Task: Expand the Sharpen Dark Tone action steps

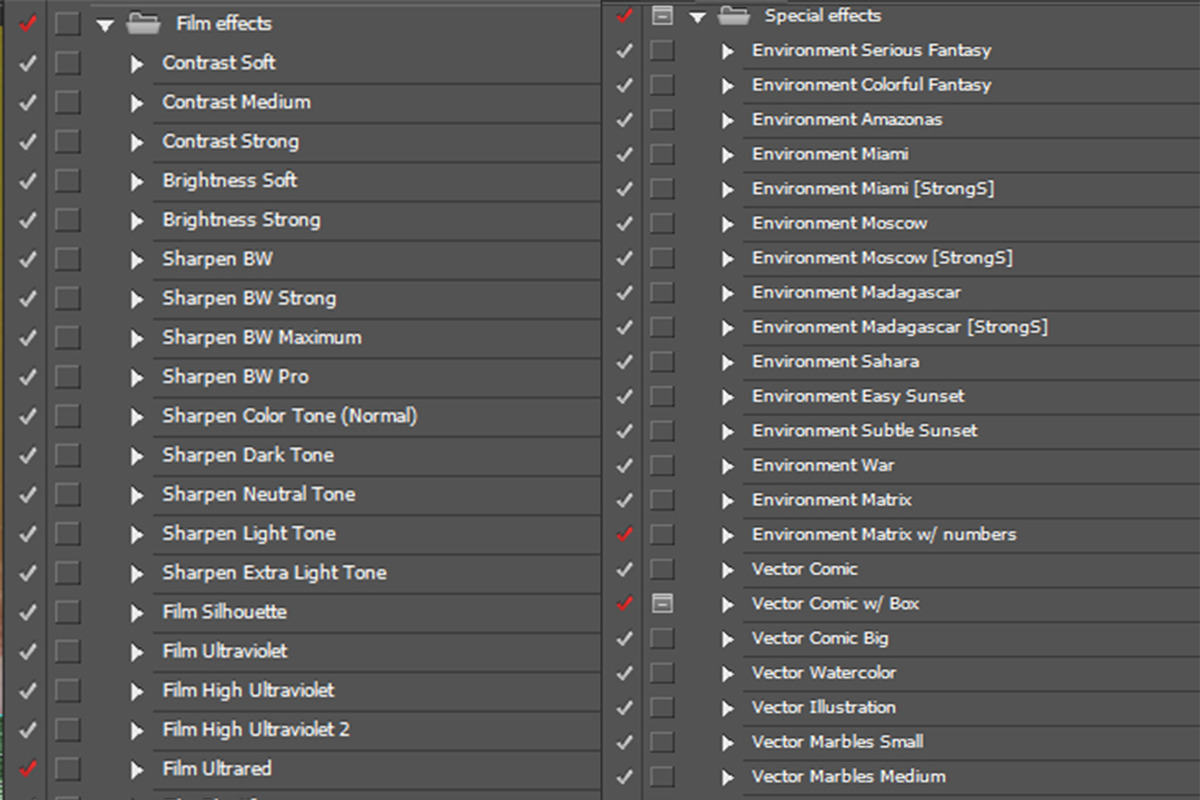Action: [x=137, y=456]
